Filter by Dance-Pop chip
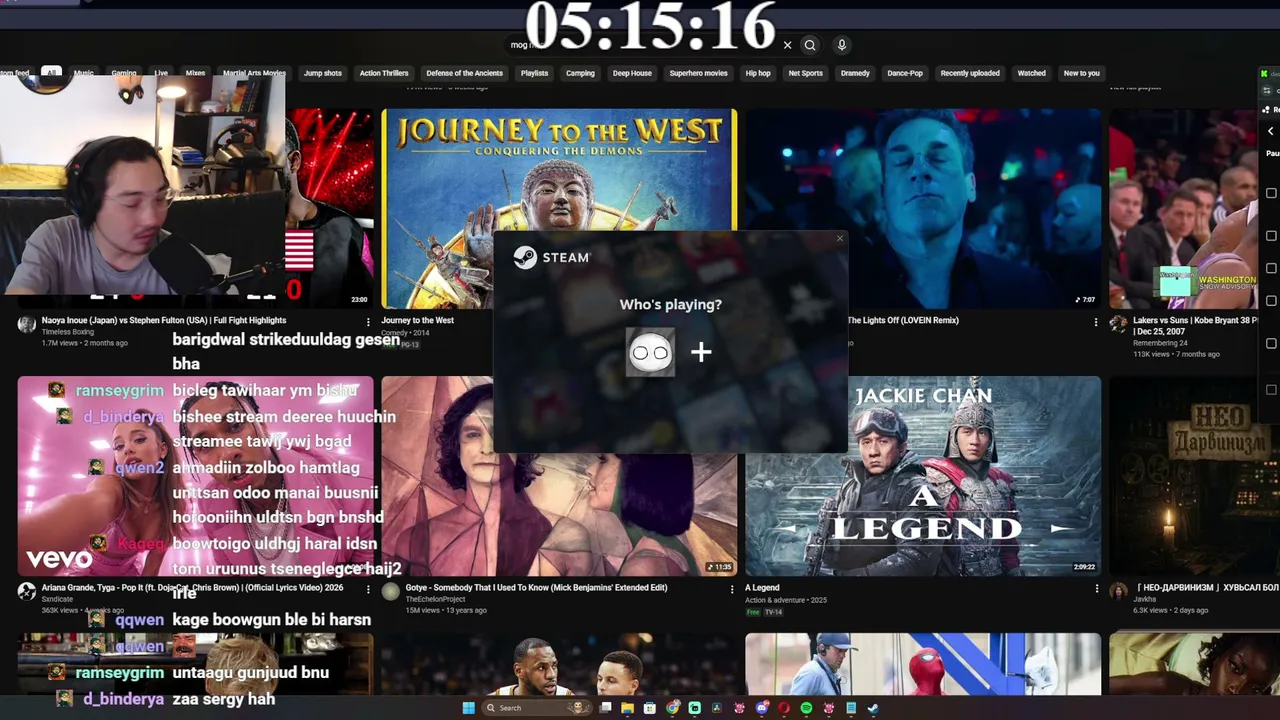 [905, 73]
